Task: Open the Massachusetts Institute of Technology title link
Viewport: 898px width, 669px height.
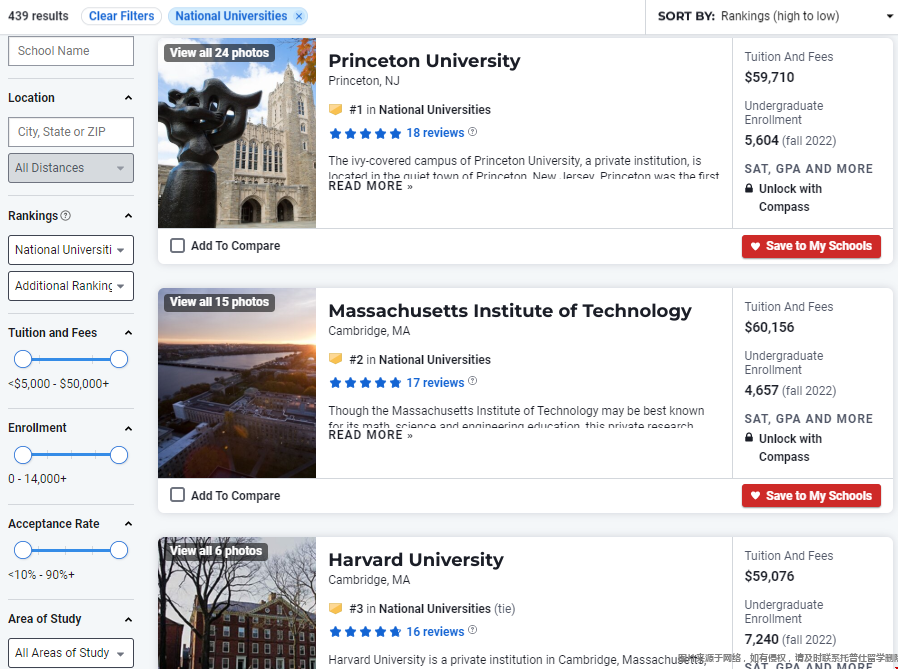Action: coord(510,310)
